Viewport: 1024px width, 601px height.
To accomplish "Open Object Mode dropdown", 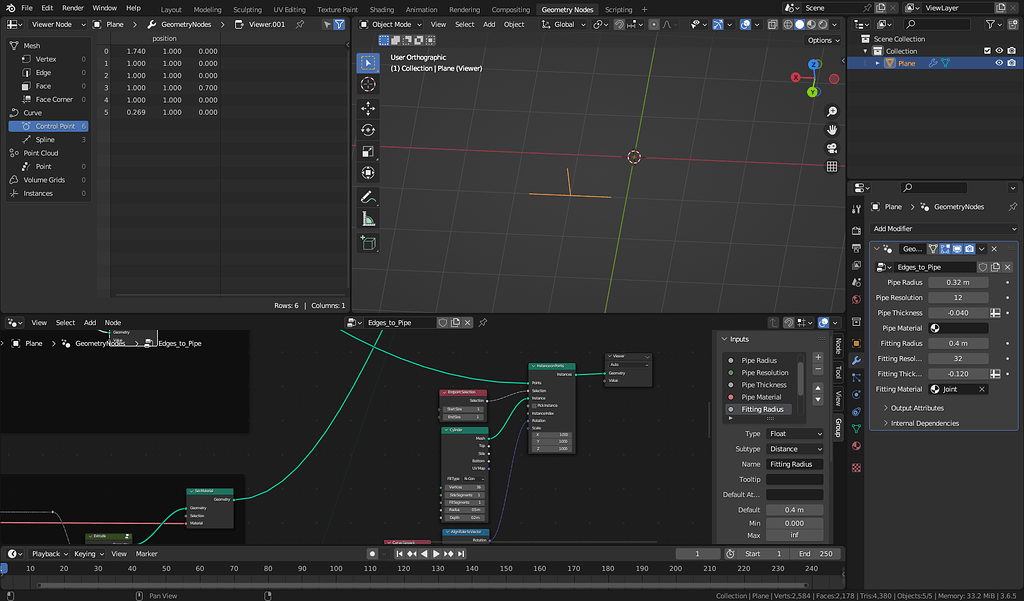I will click(391, 24).
